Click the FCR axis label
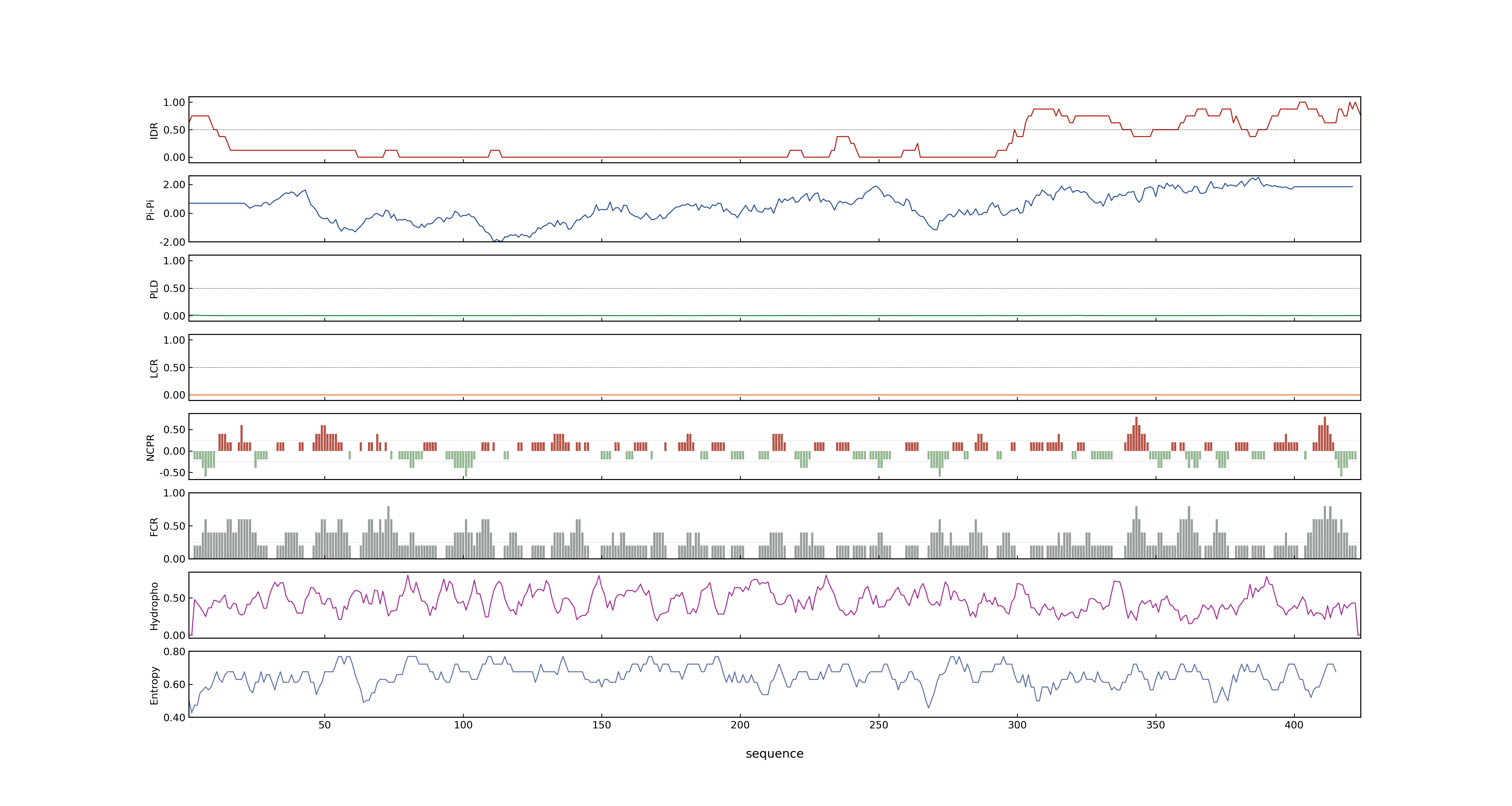 (154, 527)
